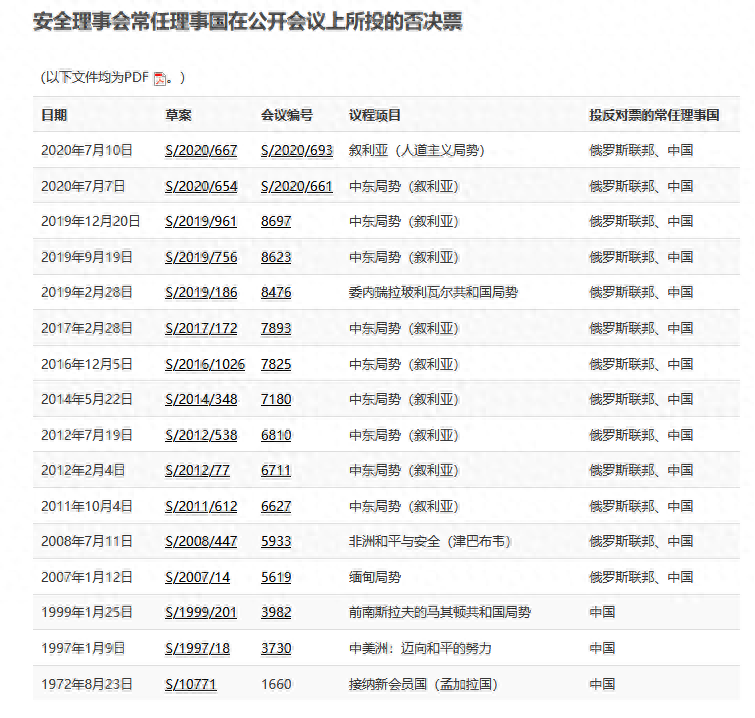
Task: Open draft S/1997/18 link
Action: (x=197, y=648)
